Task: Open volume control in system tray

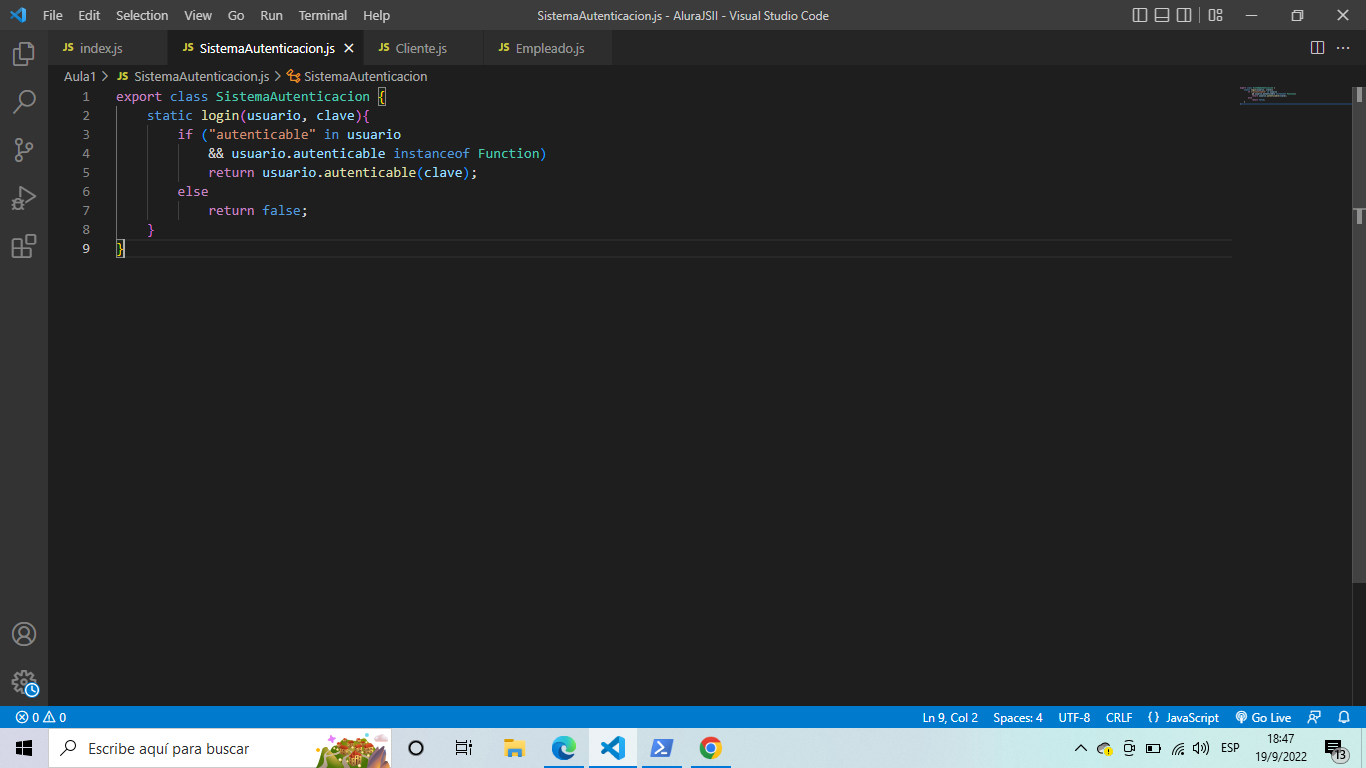Action: pyautogui.click(x=1201, y=748)
